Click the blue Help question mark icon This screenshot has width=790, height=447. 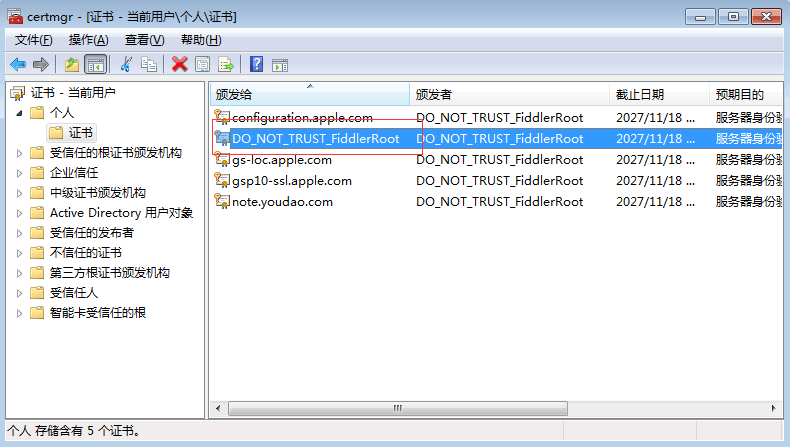pos(256,64)
